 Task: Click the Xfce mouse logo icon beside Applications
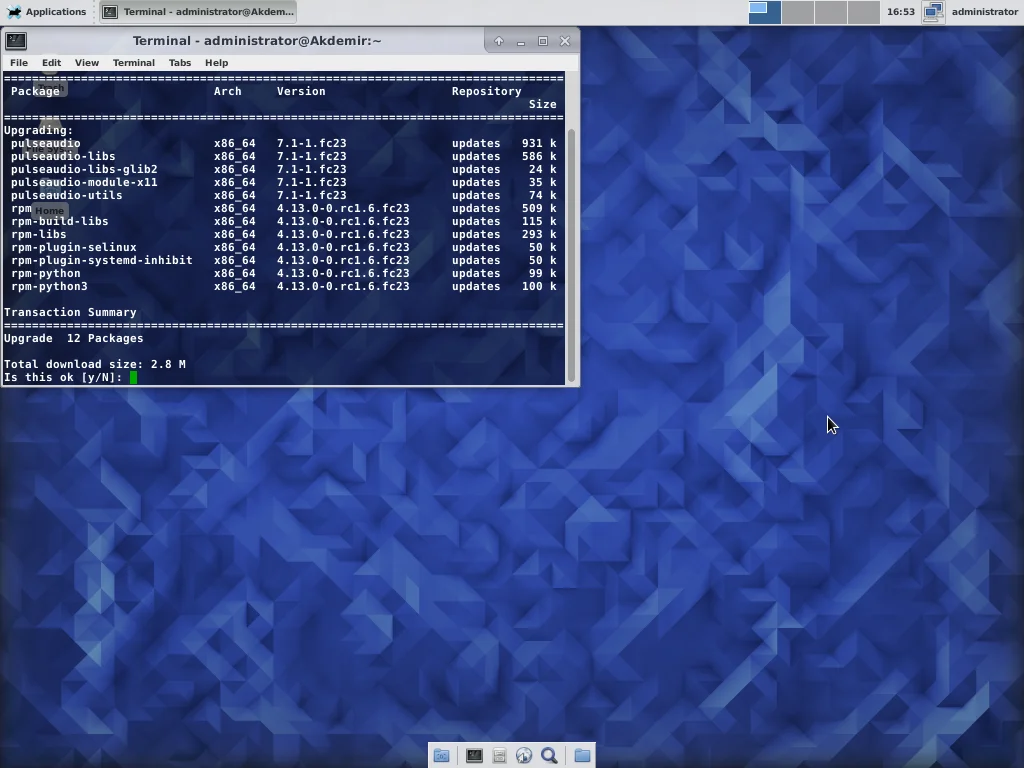(14, 12)
